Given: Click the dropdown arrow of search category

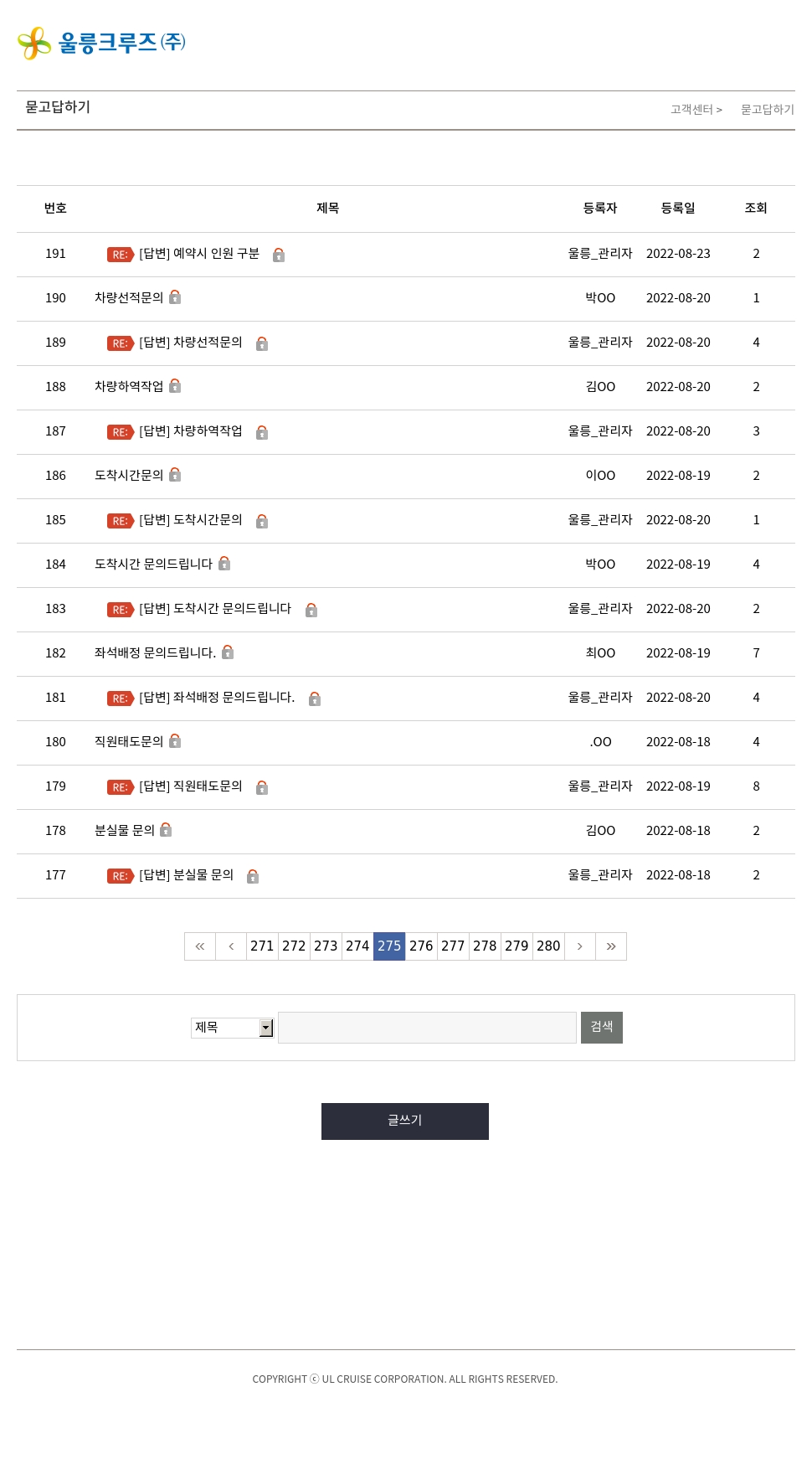Looking at the screenshot, I should 266,1028.
